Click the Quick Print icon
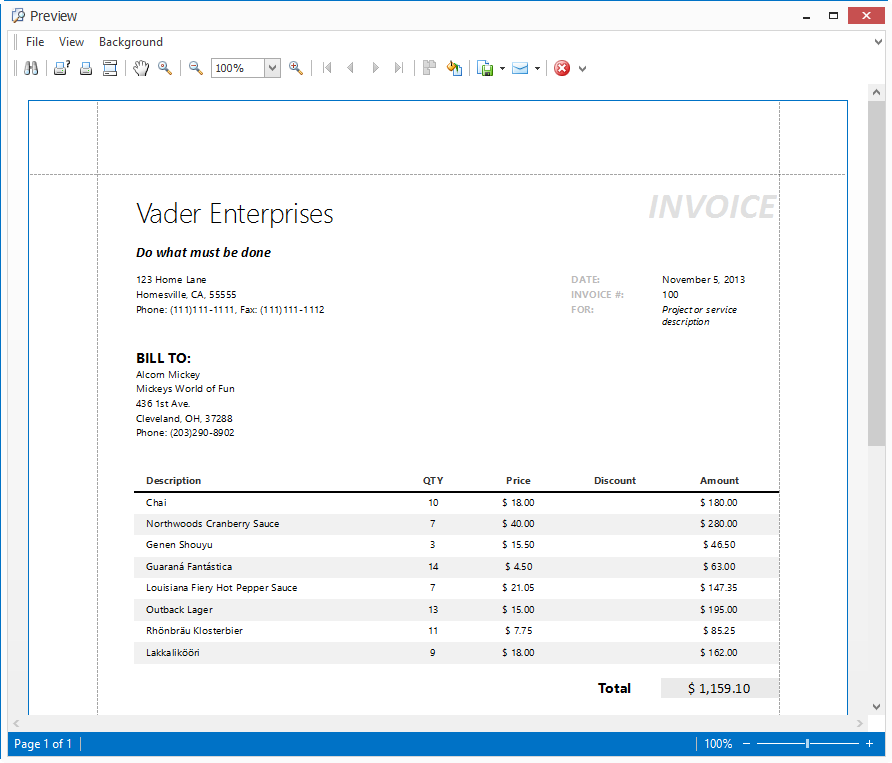 (x=86, y=68)
